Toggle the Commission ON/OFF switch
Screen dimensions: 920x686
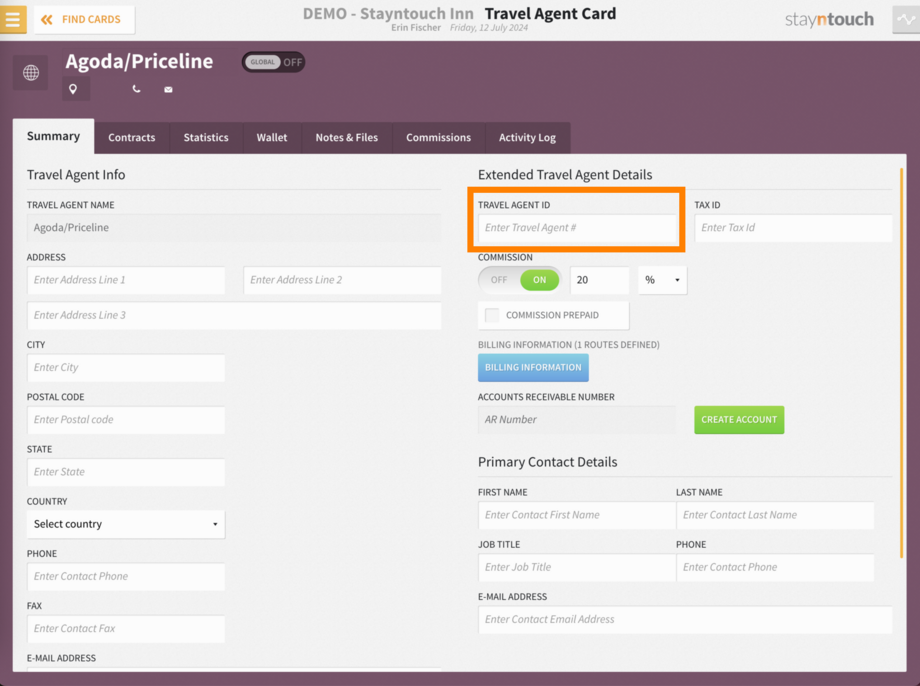tap(519, 280)
